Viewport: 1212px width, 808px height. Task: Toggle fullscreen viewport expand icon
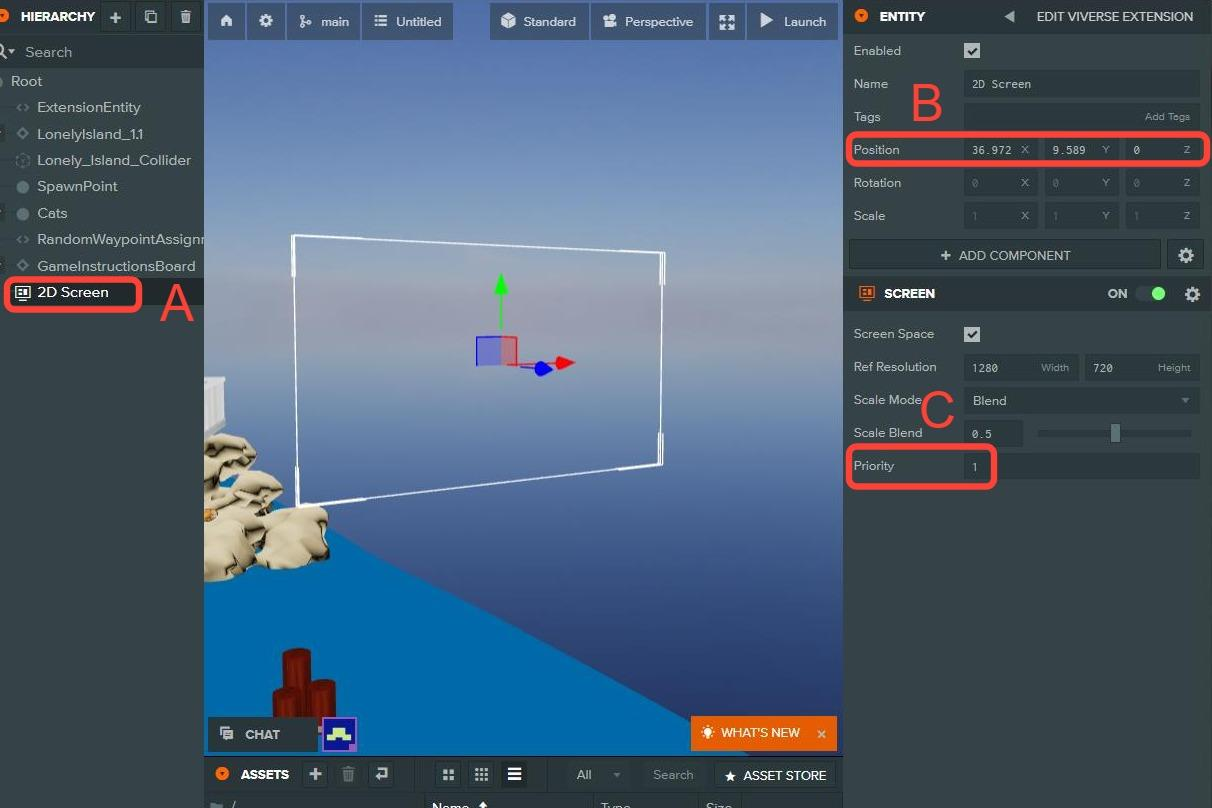point(727,21)
